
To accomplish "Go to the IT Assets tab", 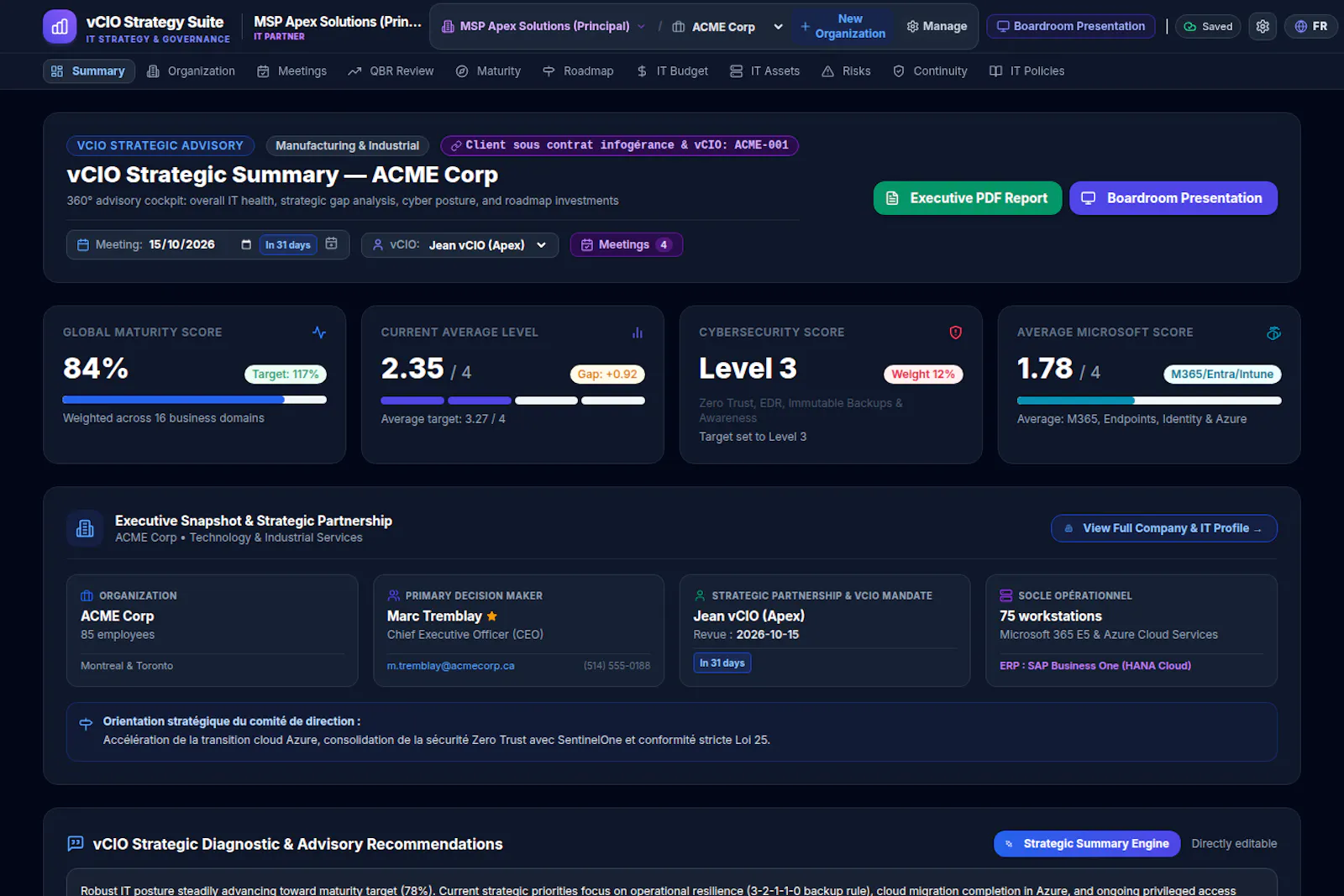I will click(764, 71).
